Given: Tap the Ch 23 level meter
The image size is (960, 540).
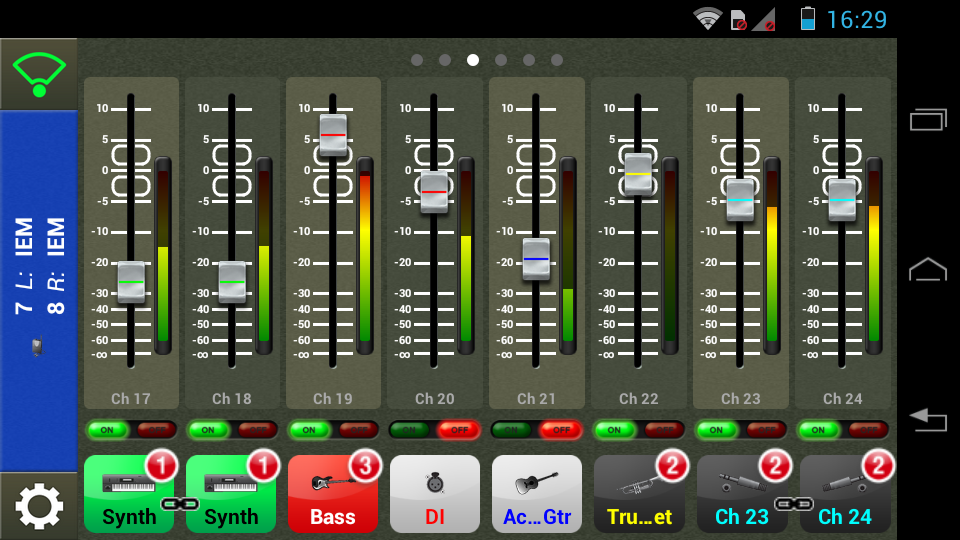Looking at the screenshot, I should coord(772,255).
